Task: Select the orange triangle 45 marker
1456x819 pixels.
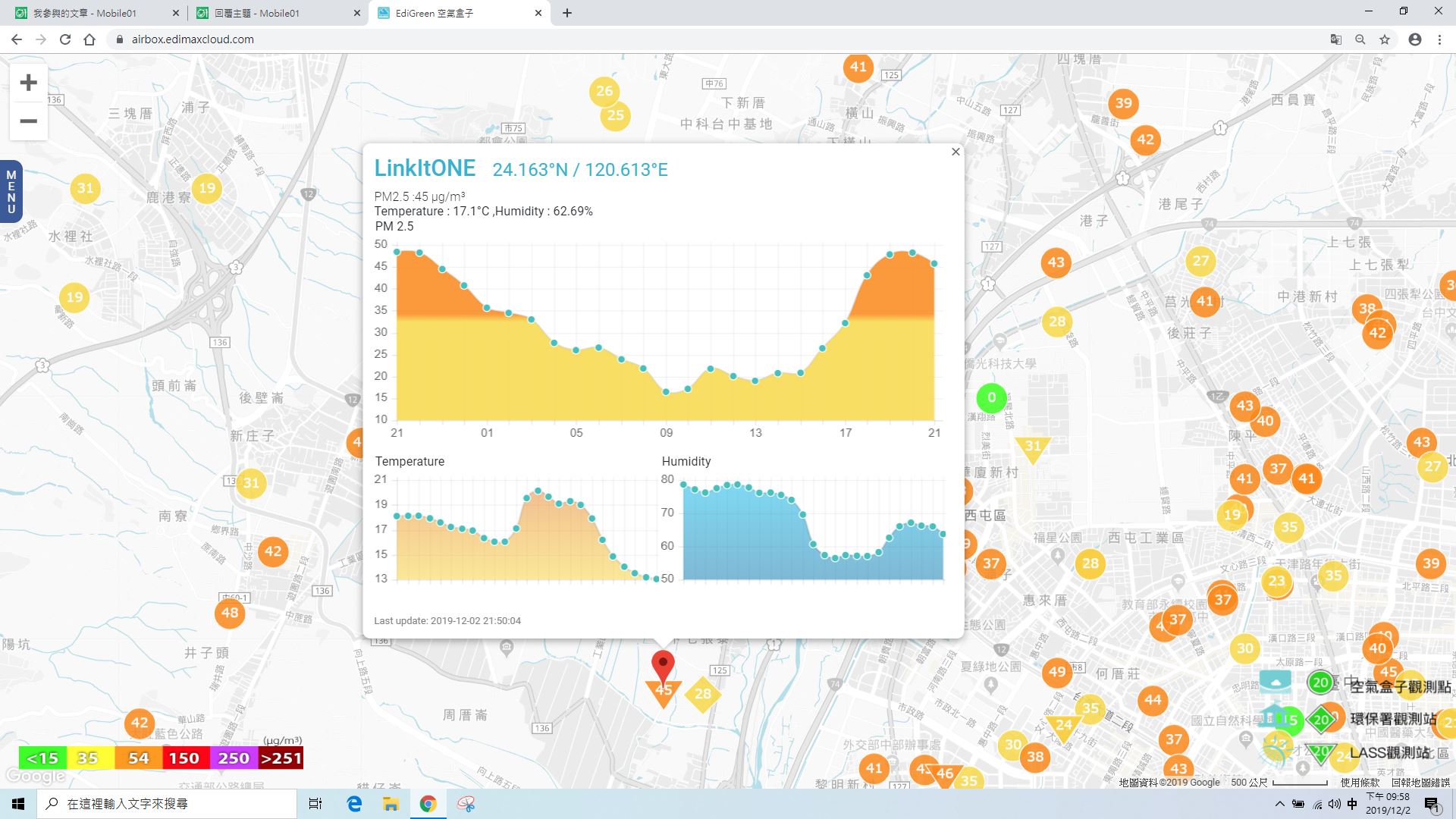Action: (663, 693)
